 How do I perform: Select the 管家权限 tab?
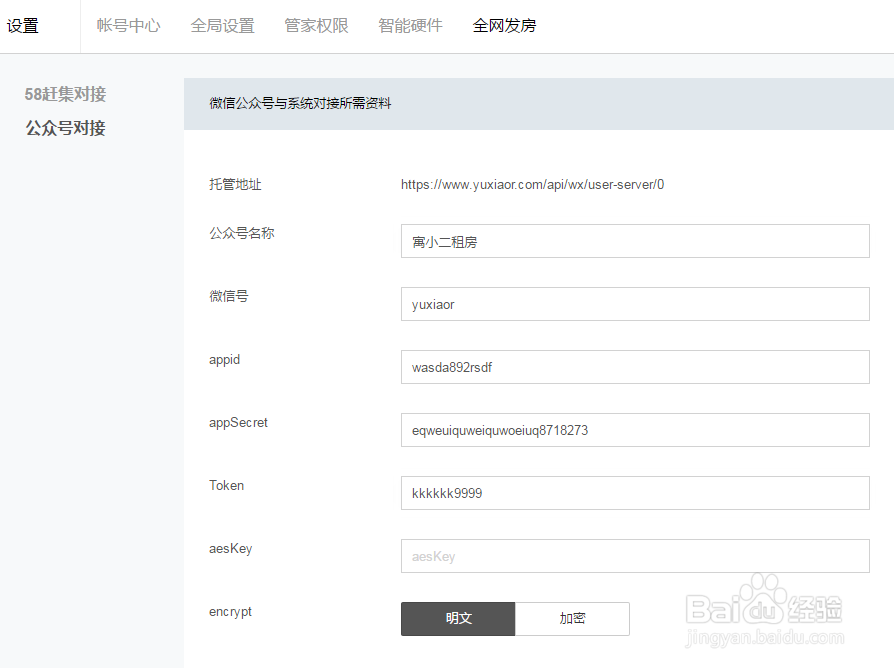pyautogui.click(x=316, y=26)
